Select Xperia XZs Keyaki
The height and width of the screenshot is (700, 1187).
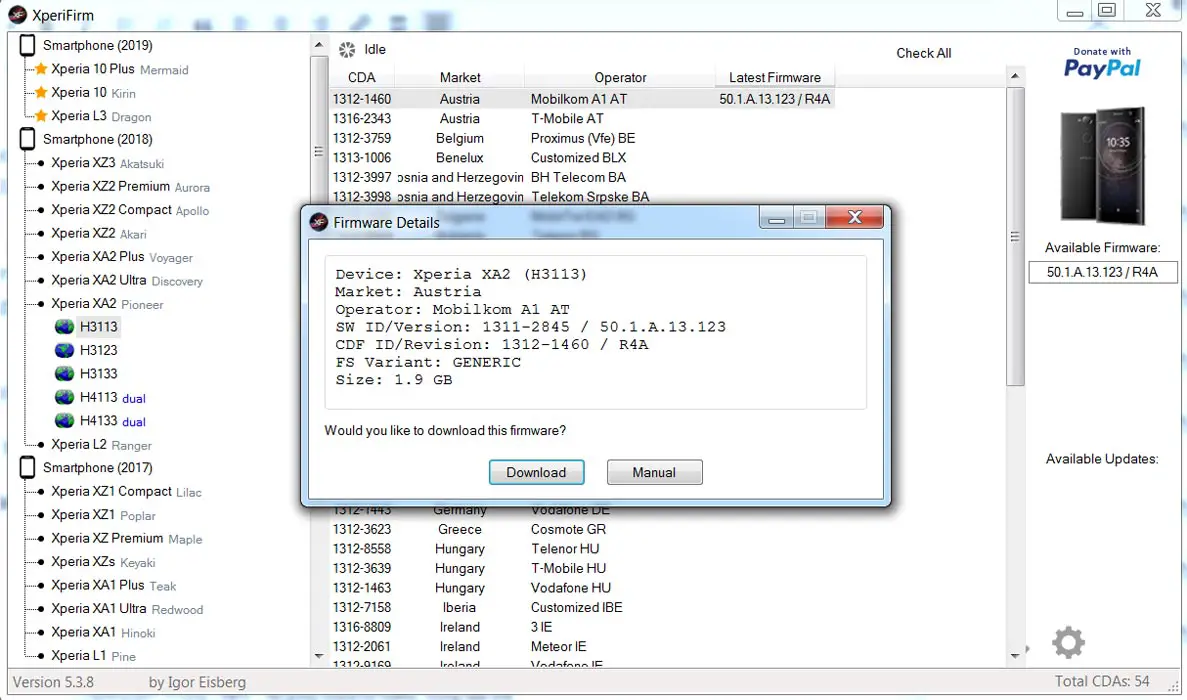coord(103,562)
